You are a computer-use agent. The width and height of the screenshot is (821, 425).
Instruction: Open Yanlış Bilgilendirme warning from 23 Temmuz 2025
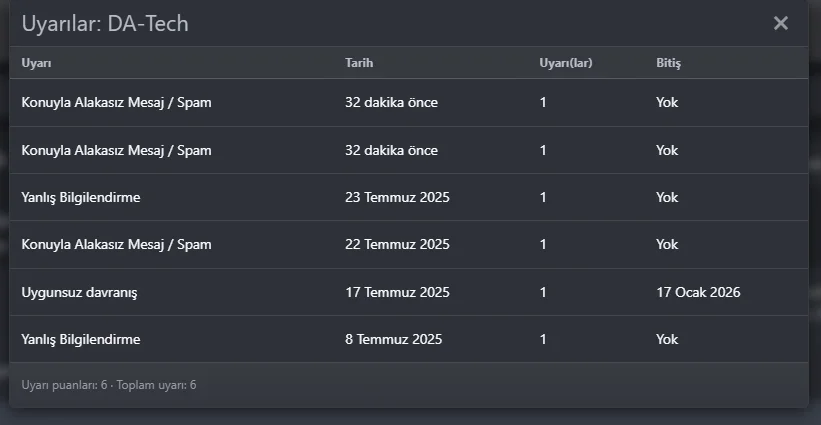81,197
